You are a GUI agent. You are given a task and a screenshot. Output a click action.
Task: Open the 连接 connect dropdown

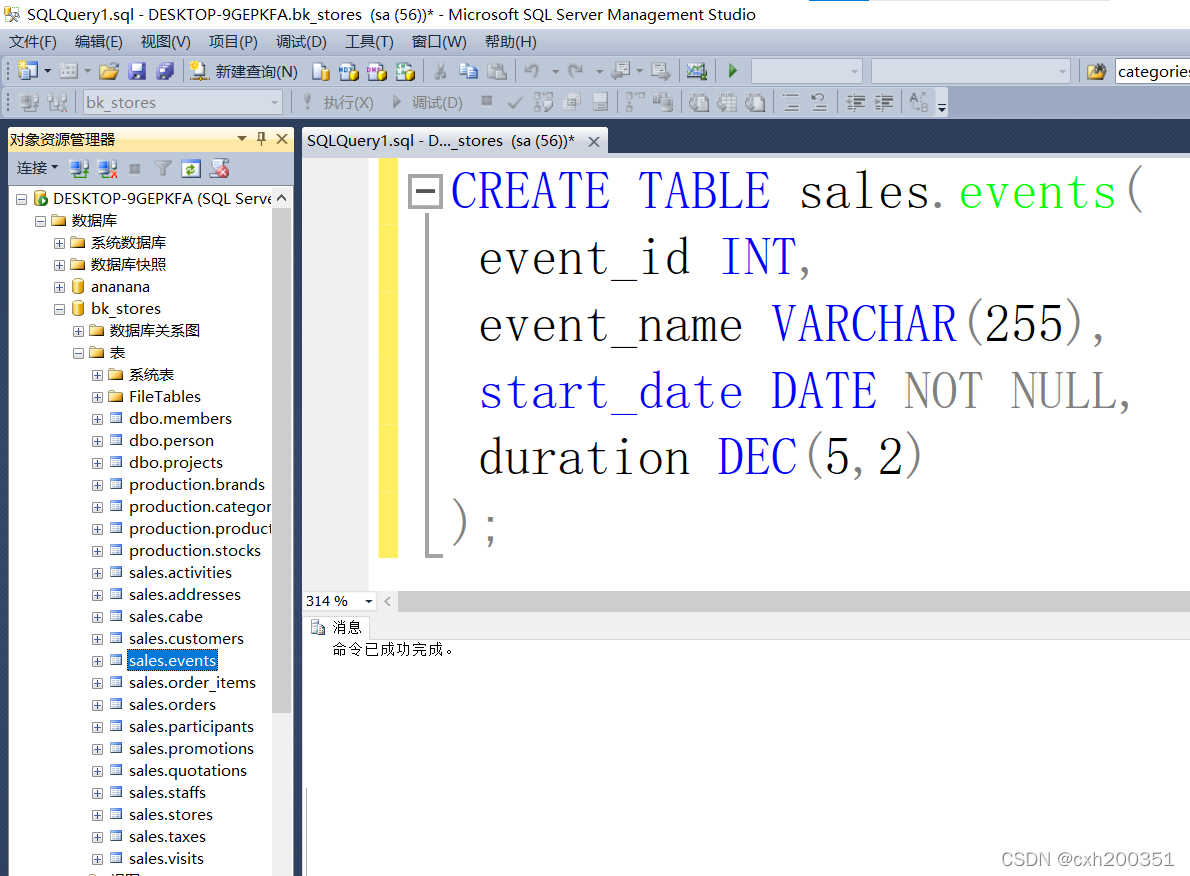coord(37,168)
